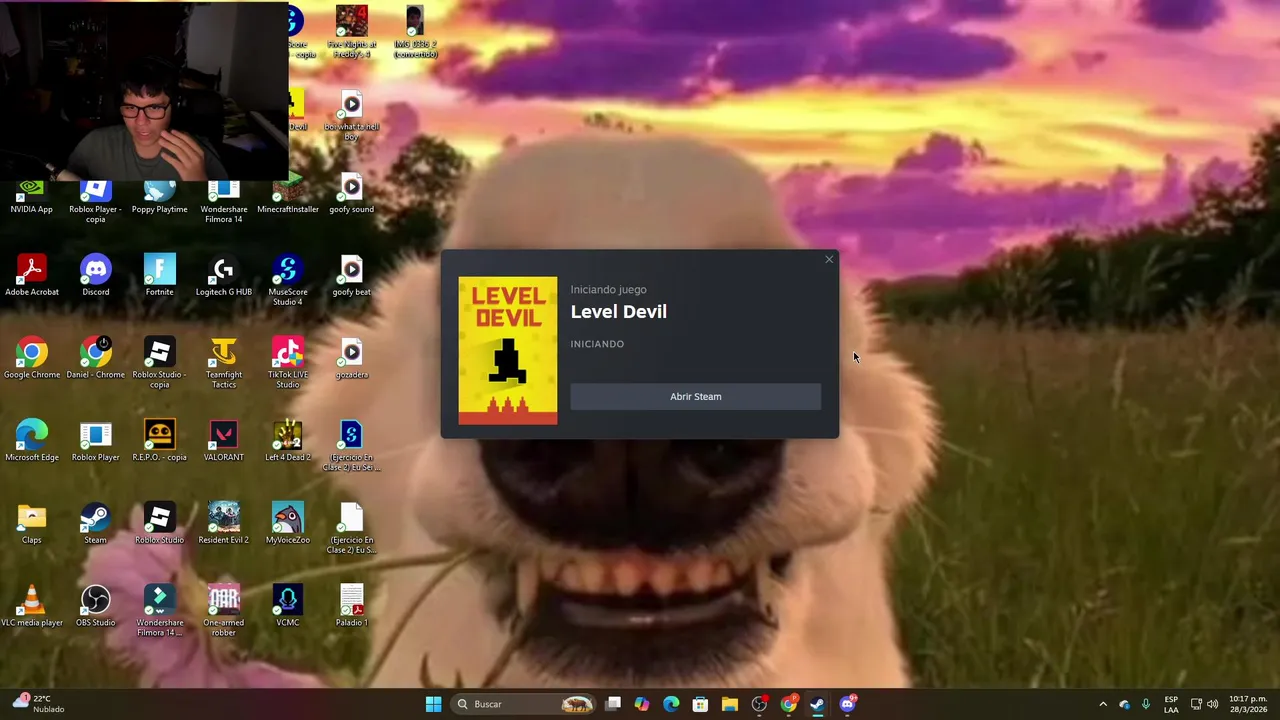Open MuseScore Studio 4 shortcut
The image size is (1280, 720).
coord(288,281)
